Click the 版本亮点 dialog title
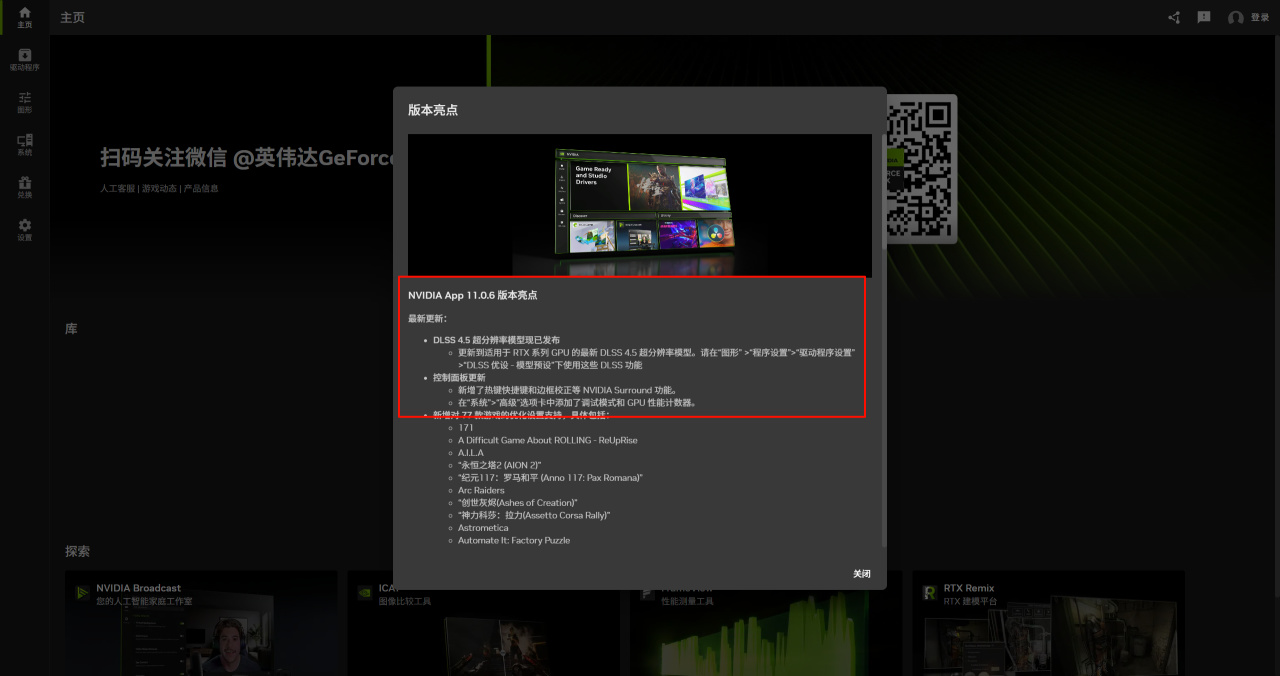Image resolution: width=1280 pixels, height=676 pixels. tap(433, 110)
